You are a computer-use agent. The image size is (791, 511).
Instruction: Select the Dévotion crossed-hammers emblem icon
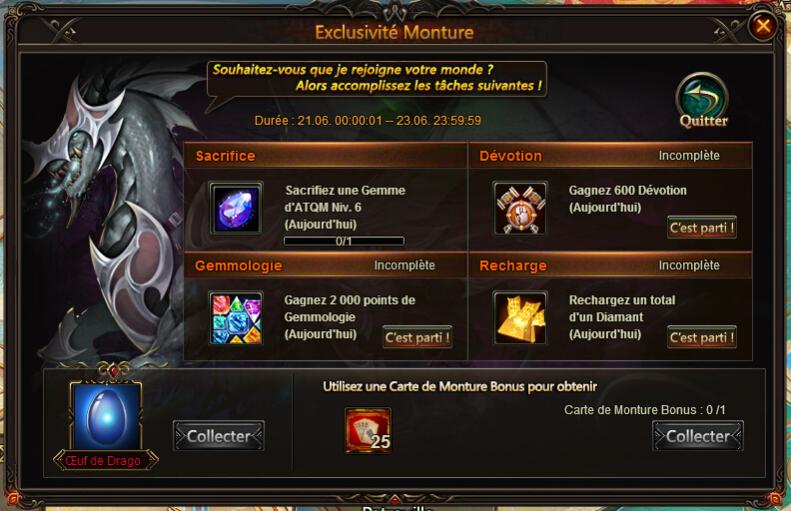tap(520, 208)
